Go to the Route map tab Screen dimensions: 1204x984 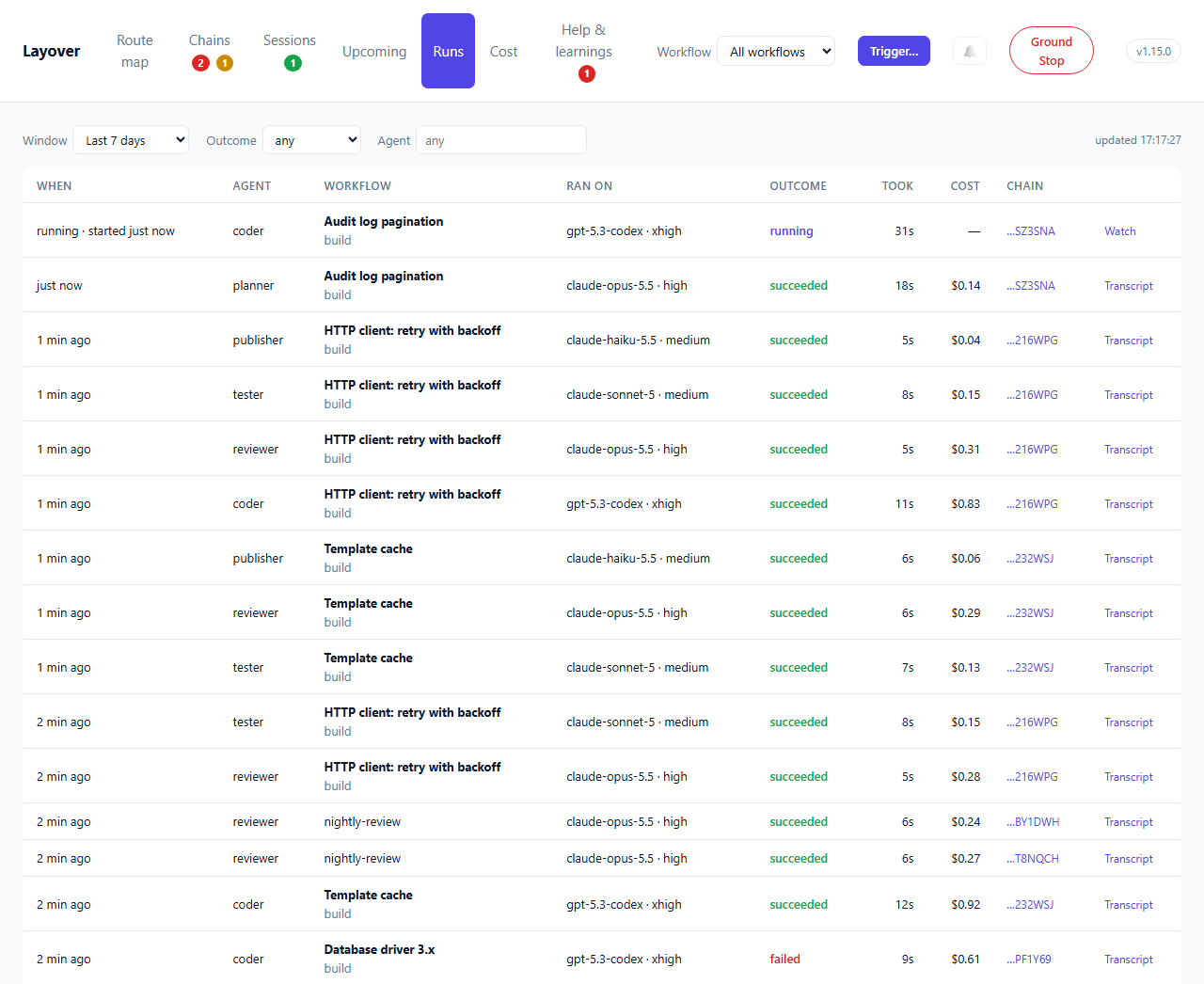135,51
